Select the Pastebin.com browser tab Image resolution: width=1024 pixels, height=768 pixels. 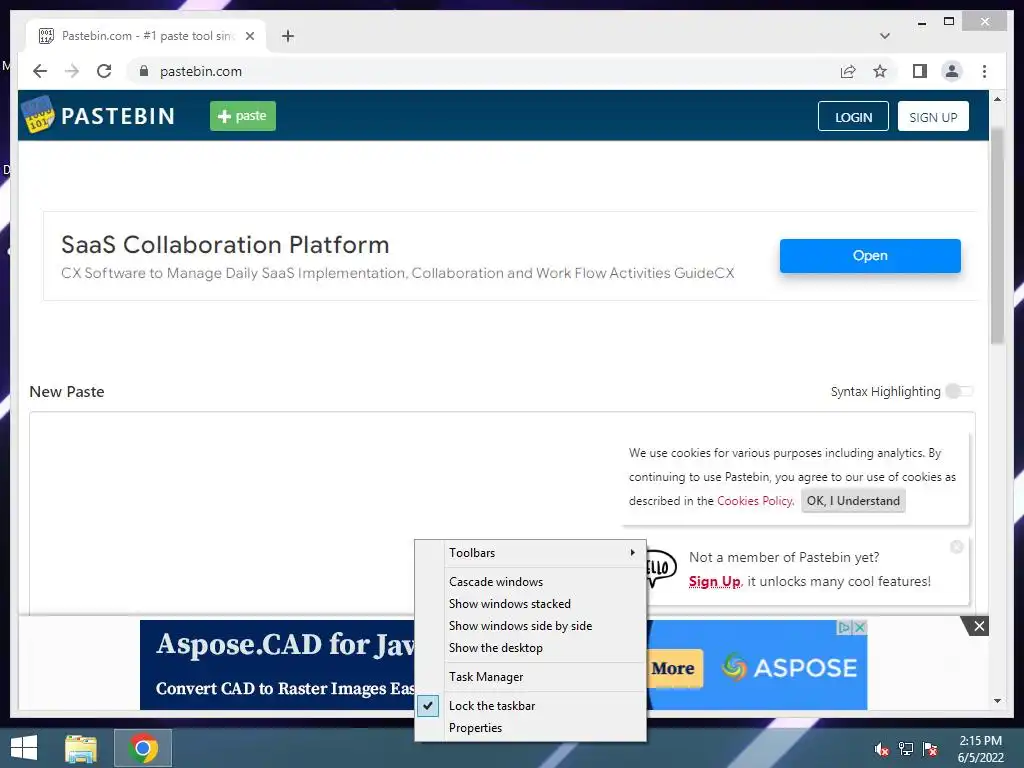pyautogui.click(x=146, y=36)
